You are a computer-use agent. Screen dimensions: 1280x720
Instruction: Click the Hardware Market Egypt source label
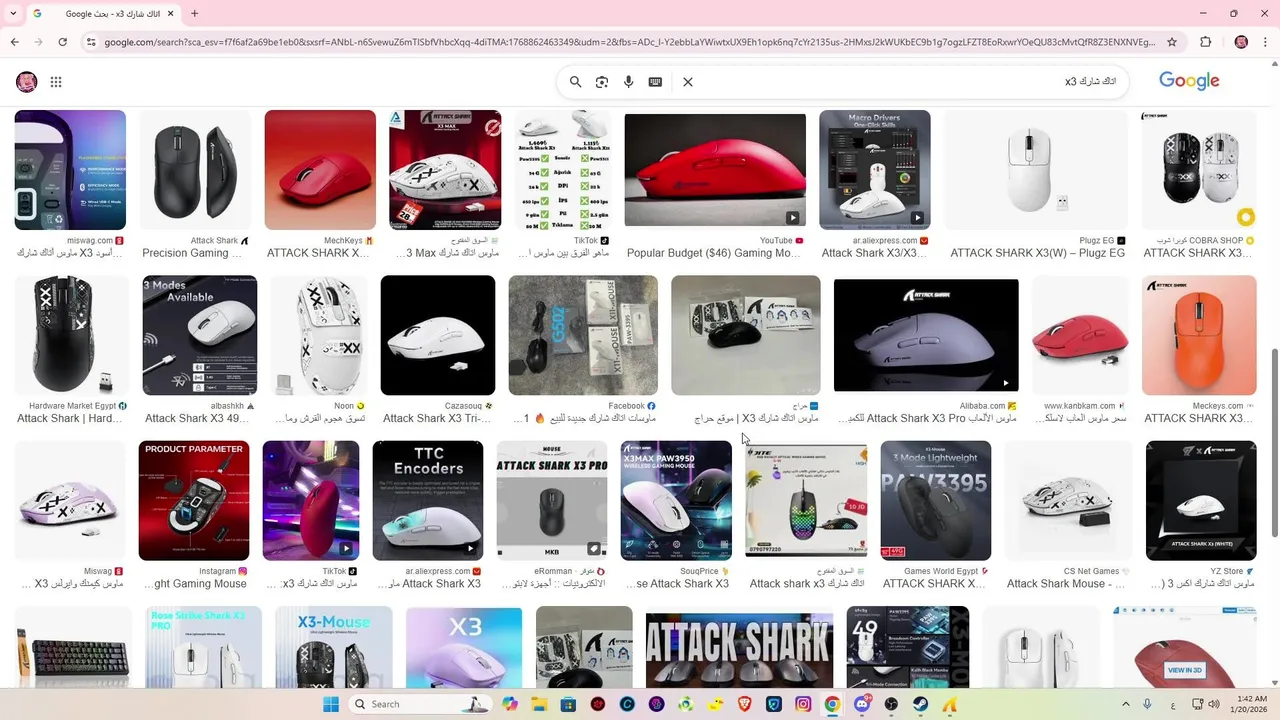click(x=72, y=406)
